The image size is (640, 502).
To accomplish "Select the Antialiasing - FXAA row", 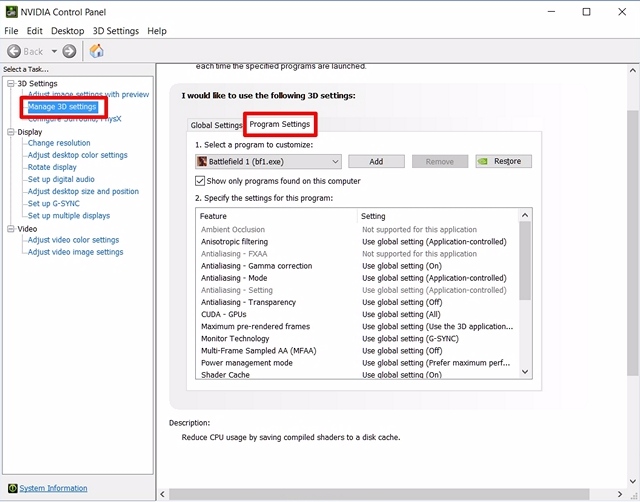I will pyautogui.click(x=358, y=254).
